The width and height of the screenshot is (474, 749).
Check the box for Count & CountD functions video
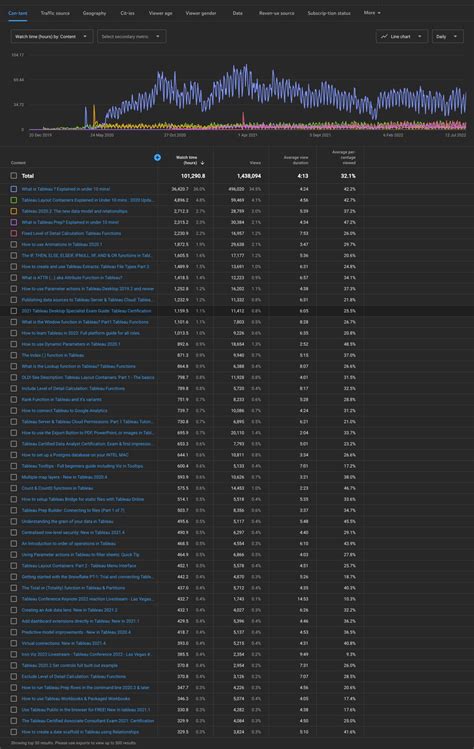tap(14, 488)
